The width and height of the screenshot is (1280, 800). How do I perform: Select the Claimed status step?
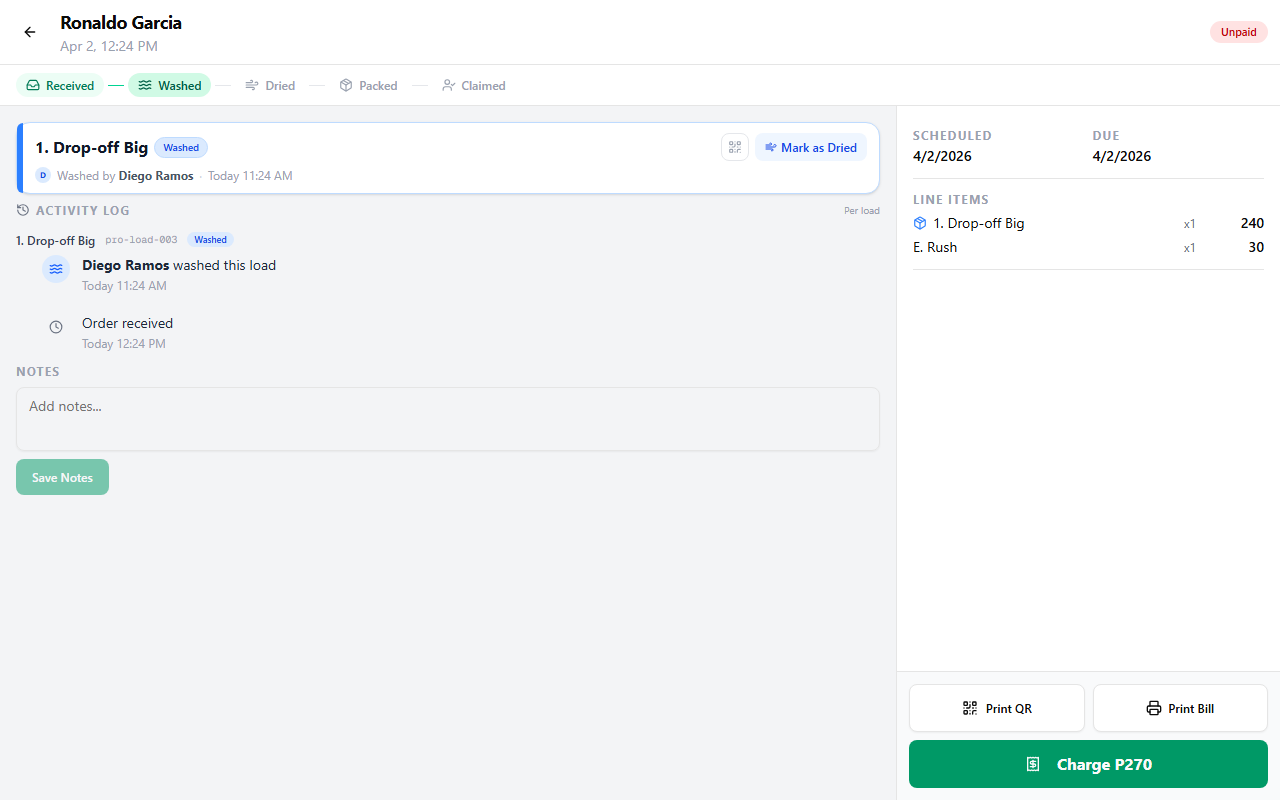473,86
